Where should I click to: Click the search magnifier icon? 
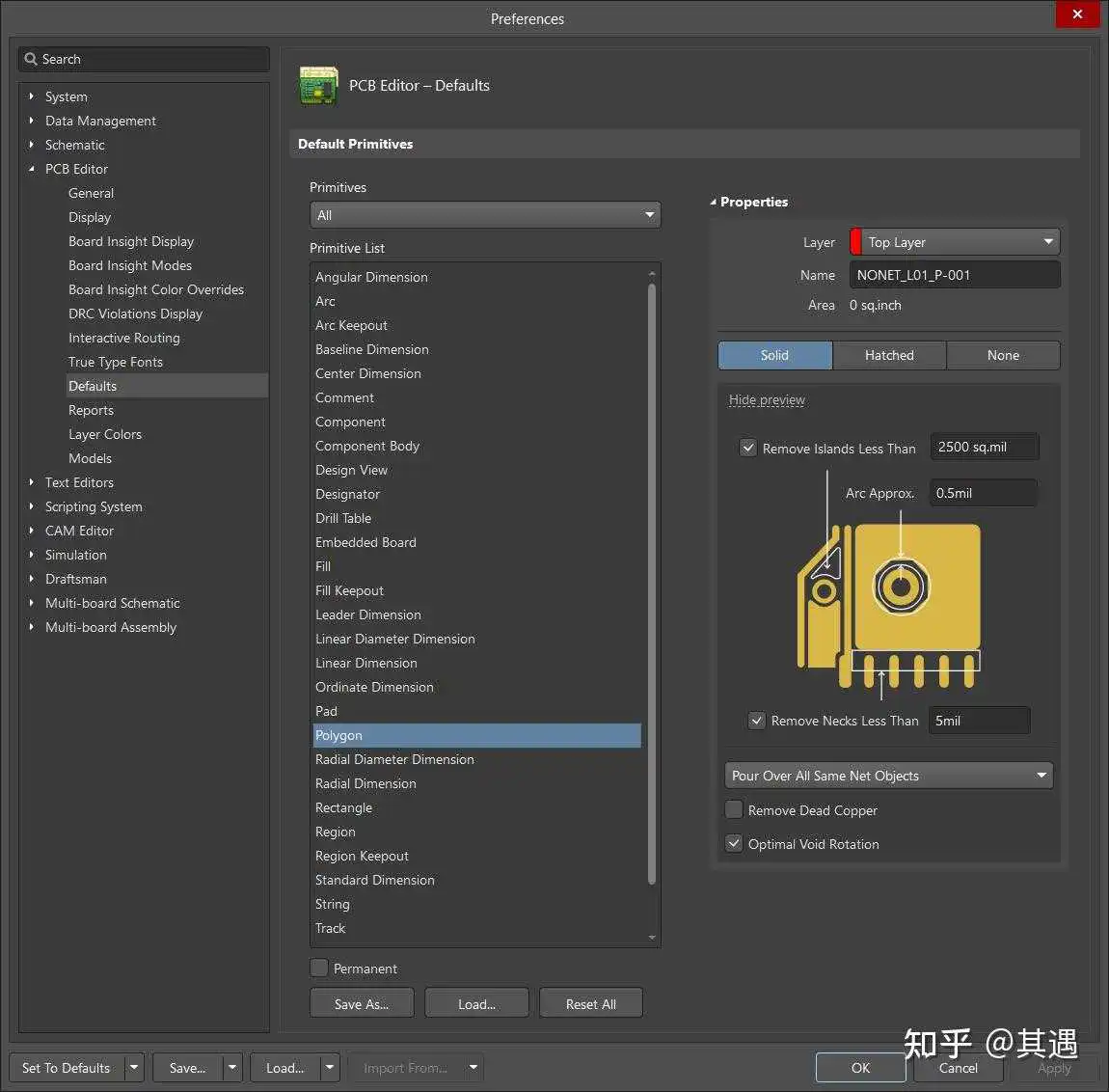point(31,59)
